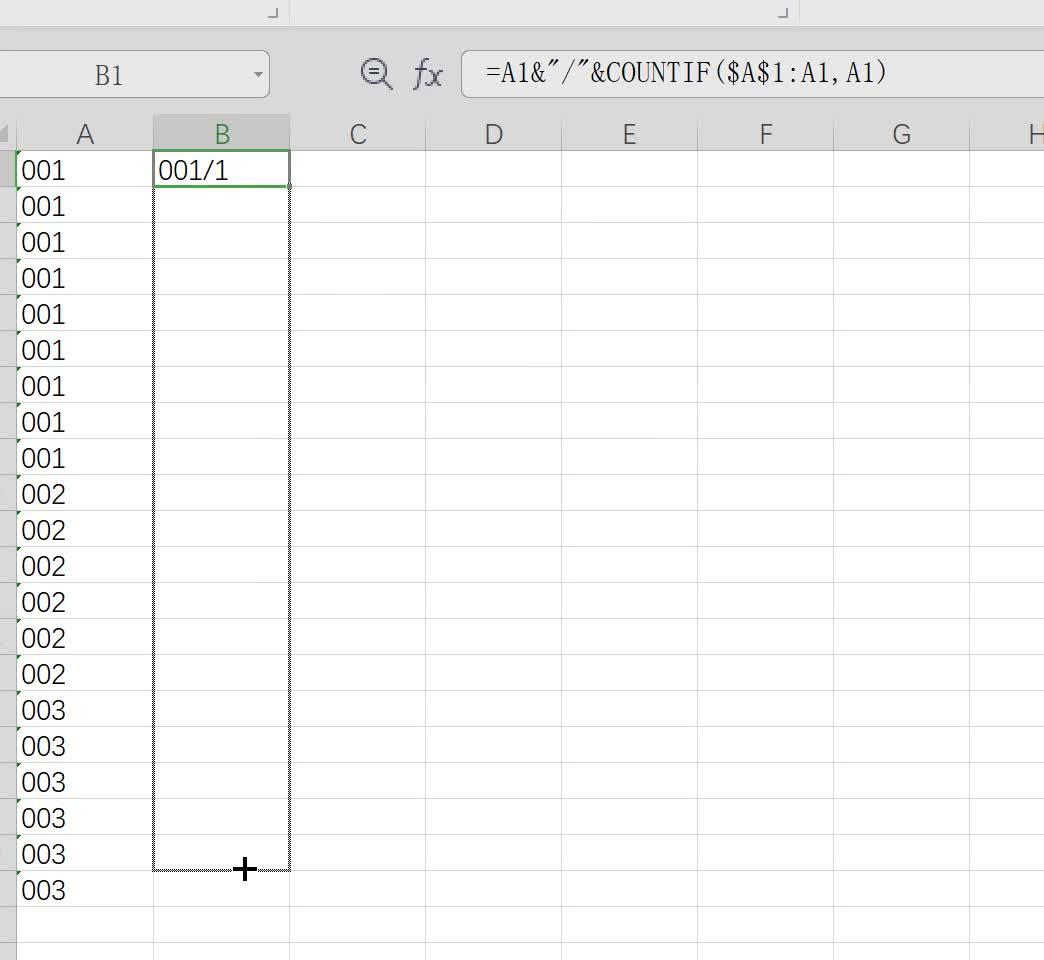
Task: Select cell B1 containing 001/1
Action: tap(222, 169)
